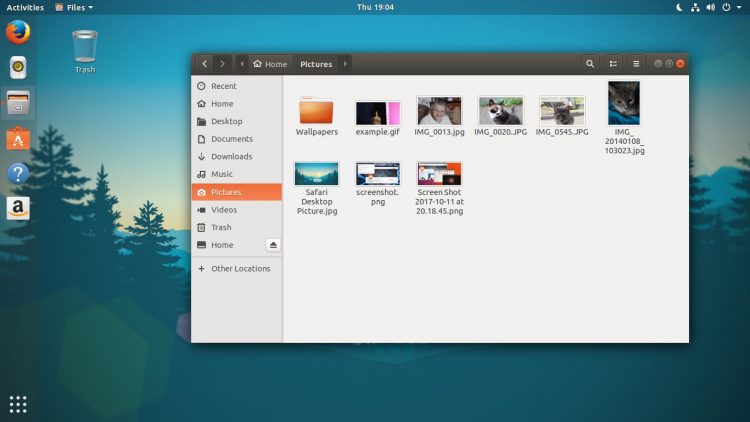Select Downloads in the sidebar
This screenshot has height=422, width=750.
point(231,157)
